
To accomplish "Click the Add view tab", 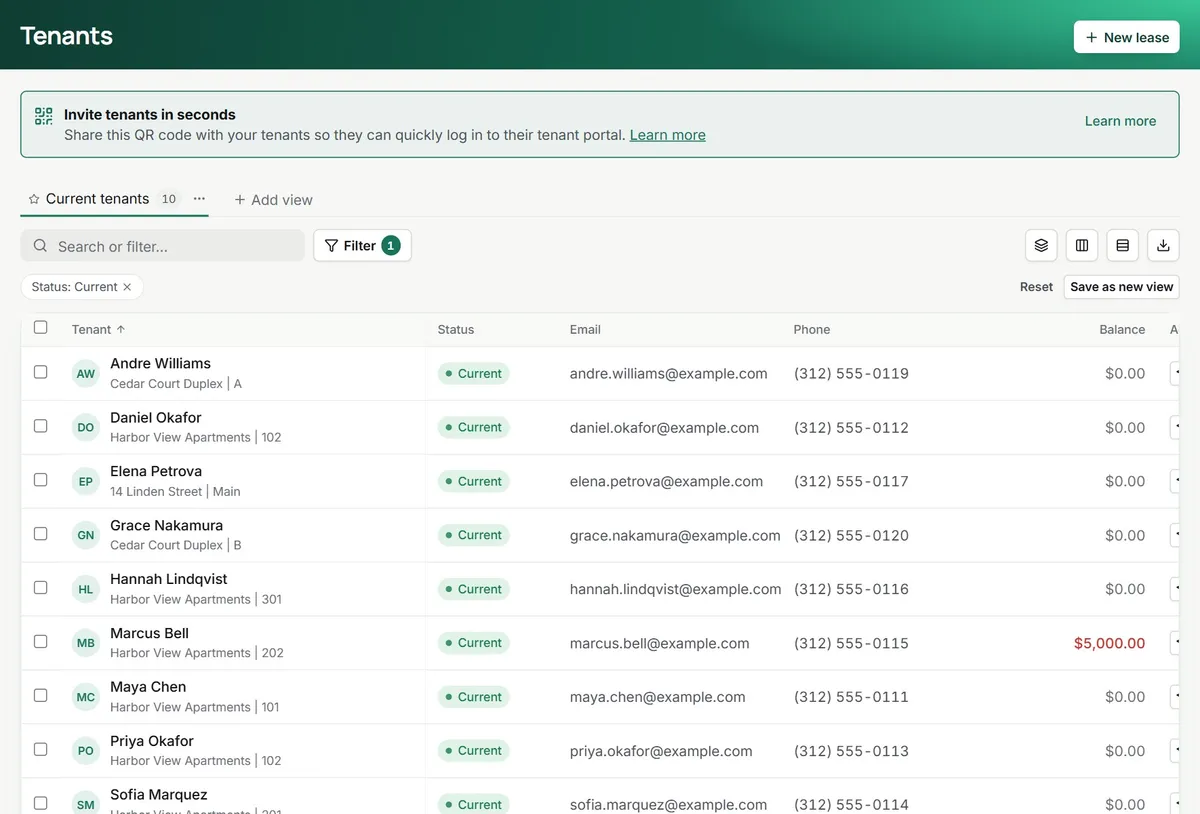I will pos(273,200).
